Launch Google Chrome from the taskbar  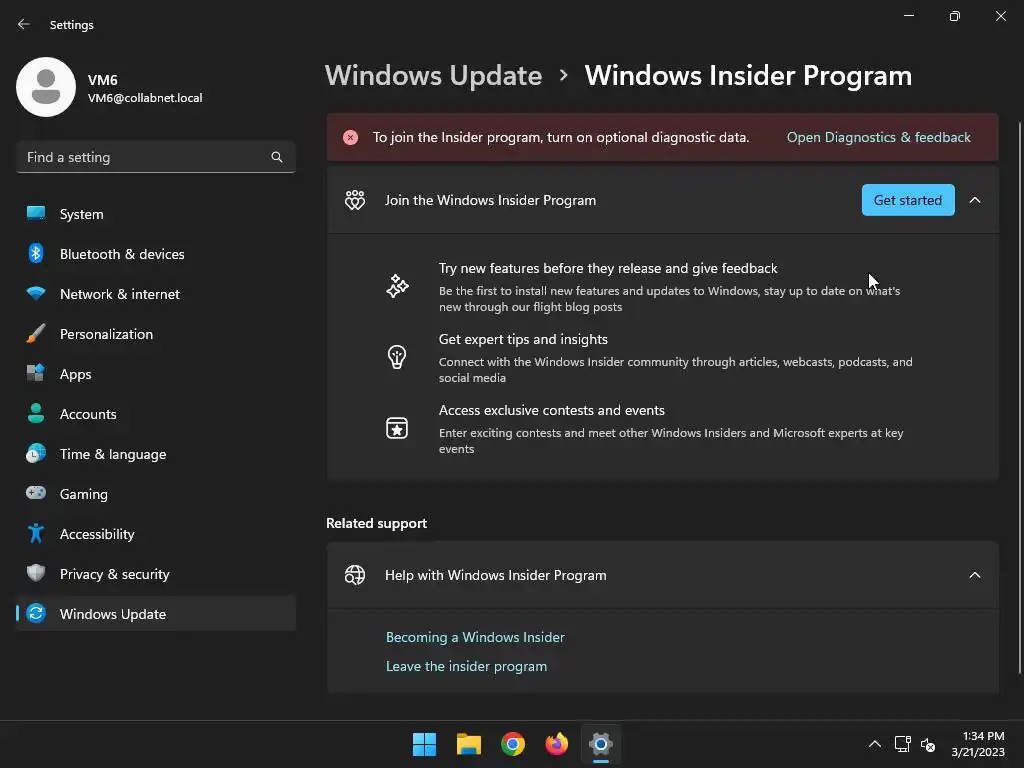point(513,744)
